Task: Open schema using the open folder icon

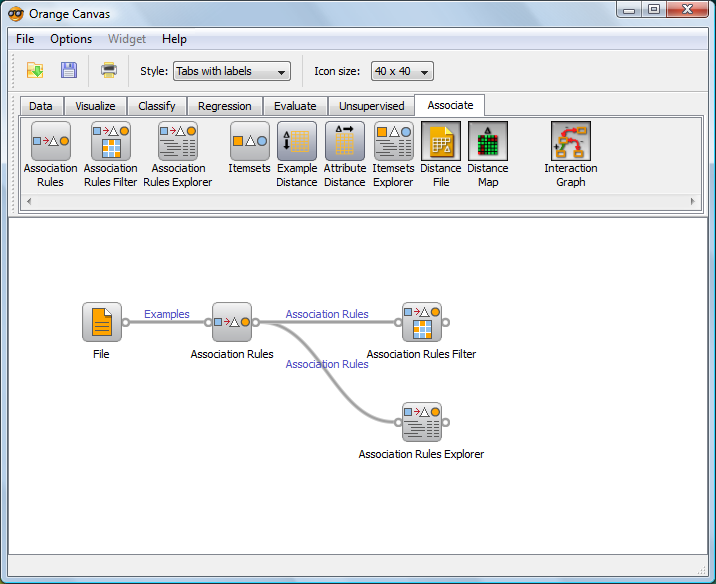Action: tap(35, 71)
